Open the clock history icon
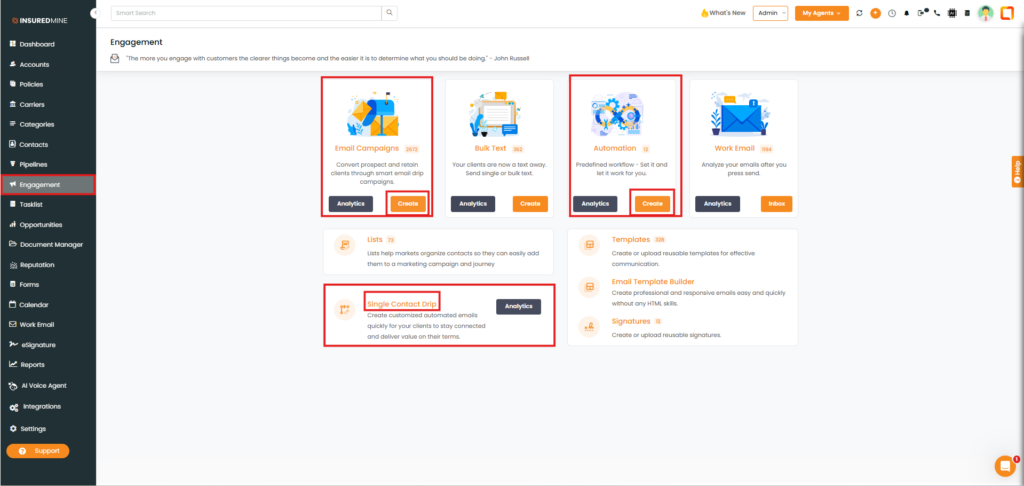The height and width of the screenshot is (486, 1024). [x=891, y=13]
